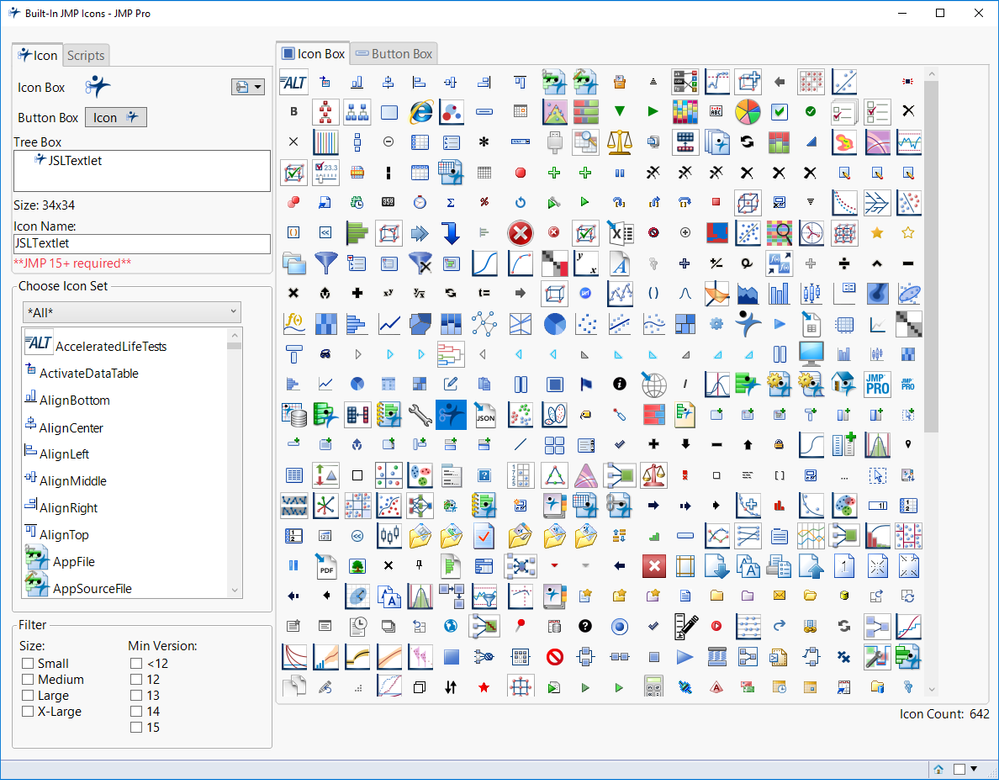
Task: Toggle the X-Large size filter
Action: [x=29, y=711]
